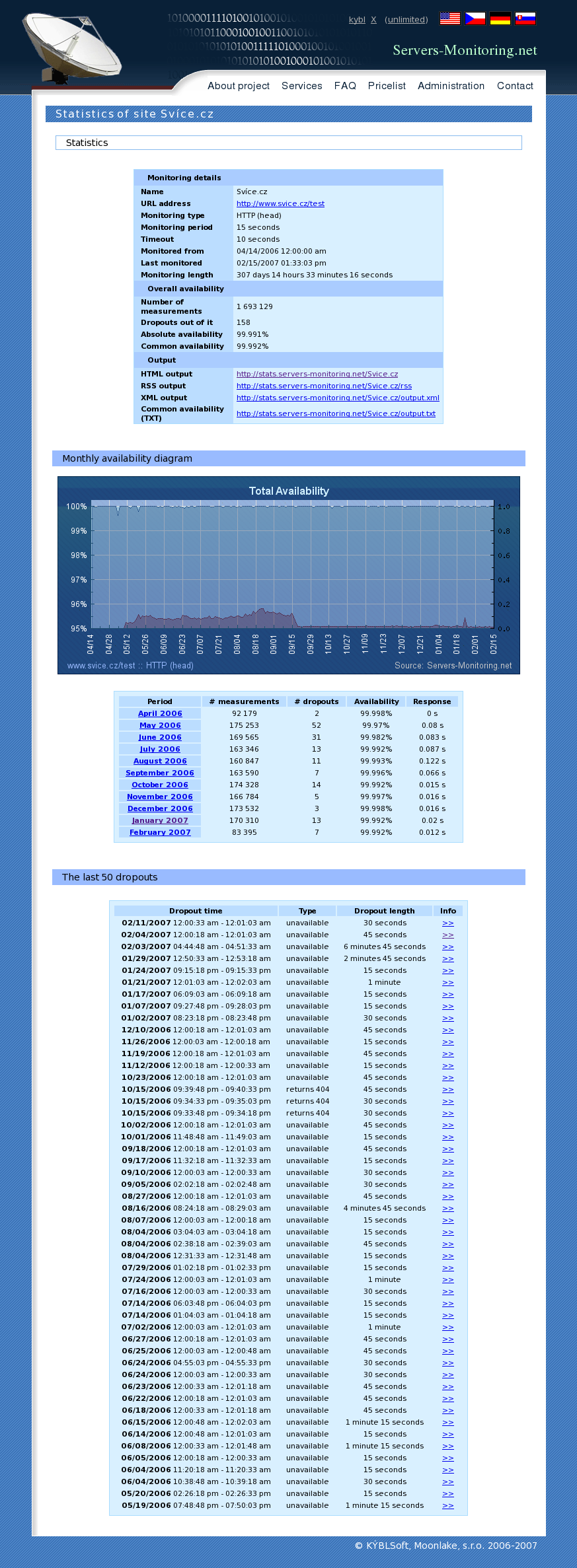Go to the Services menu
577x1568 pixels.
coord(302,86)
